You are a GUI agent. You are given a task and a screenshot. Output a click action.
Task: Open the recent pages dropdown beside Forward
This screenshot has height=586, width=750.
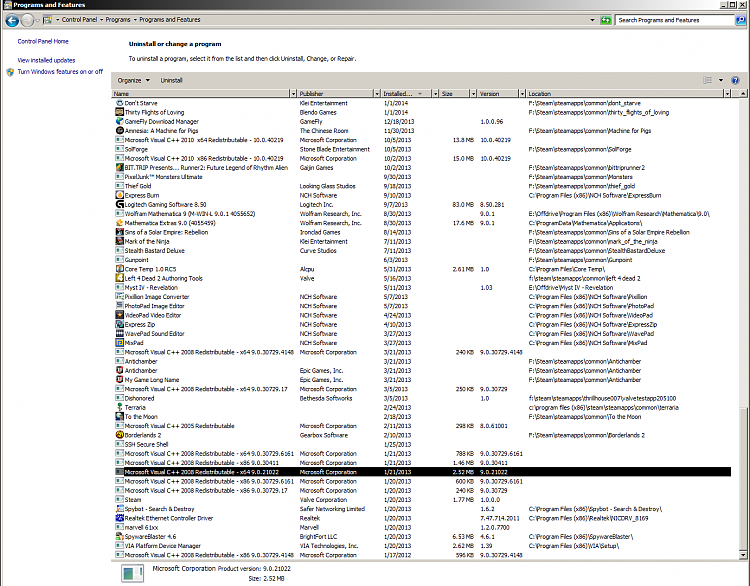point(37,20)
